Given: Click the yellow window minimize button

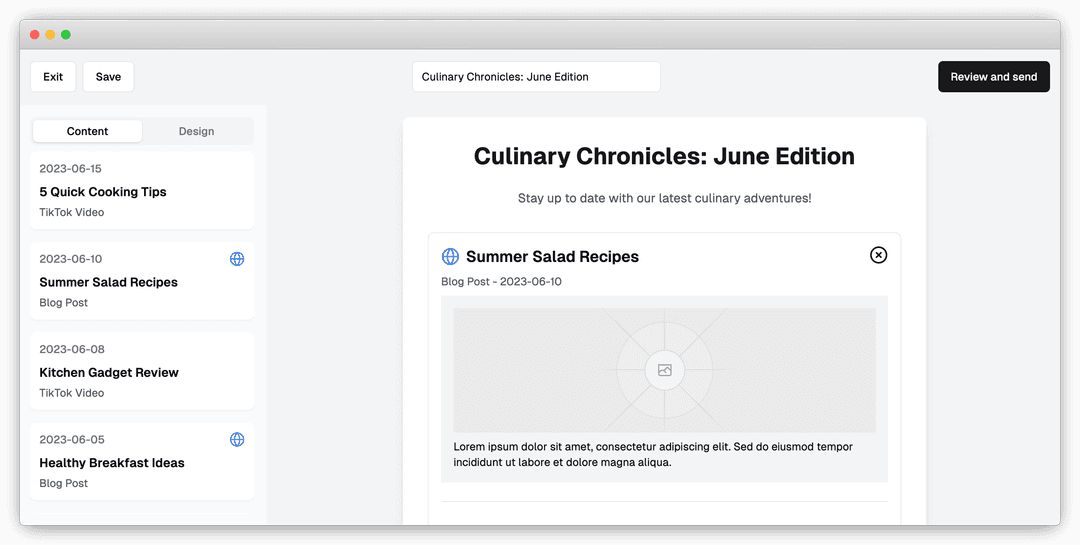Looking at the screenshot, I should click(x=50, y=35).
